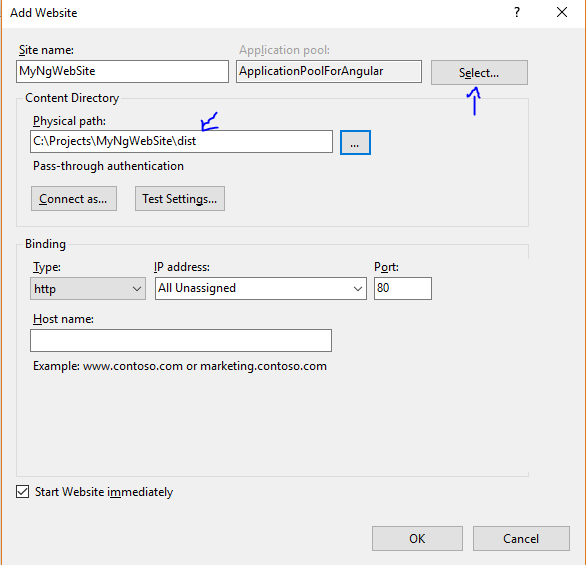The height and width of the screenshot is (565, 586).
Task: Click the Start Website immediately label text
Action: pyautogui.click(x=104, y=492)
